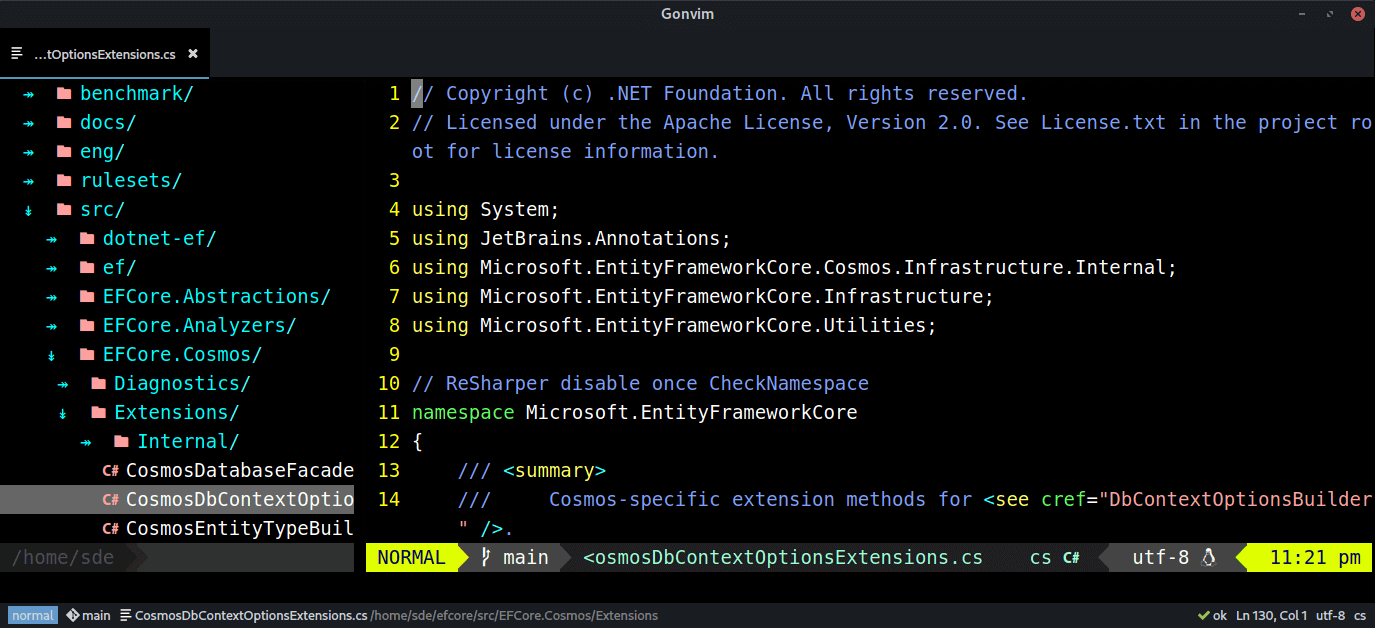Screen dimensions: 1375x628
Task: Expand the EFCore.Analyzers/ arrow
Action: 51,326
